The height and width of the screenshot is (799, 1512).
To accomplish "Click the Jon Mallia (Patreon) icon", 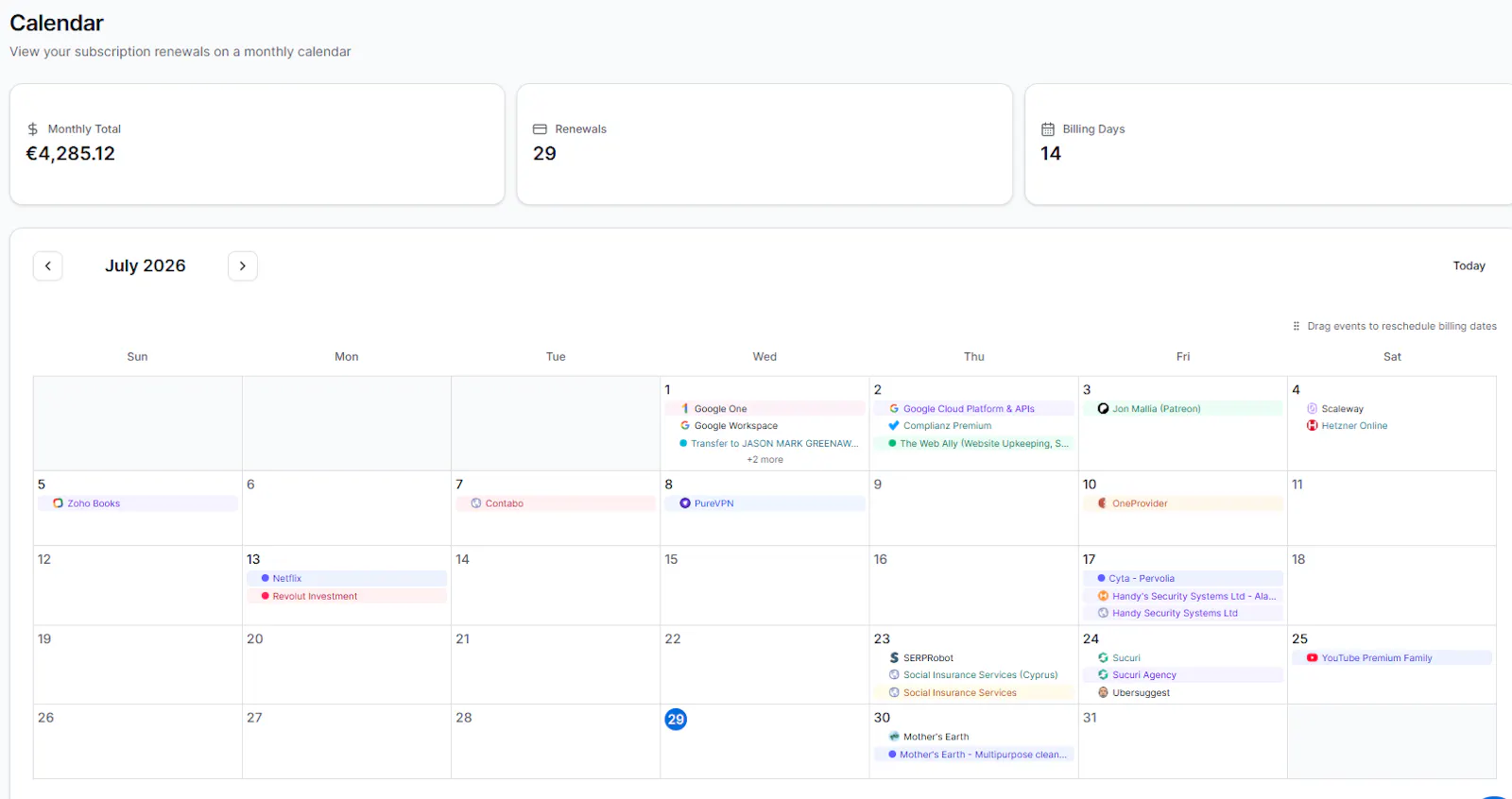I will [x=1103, y=409].
